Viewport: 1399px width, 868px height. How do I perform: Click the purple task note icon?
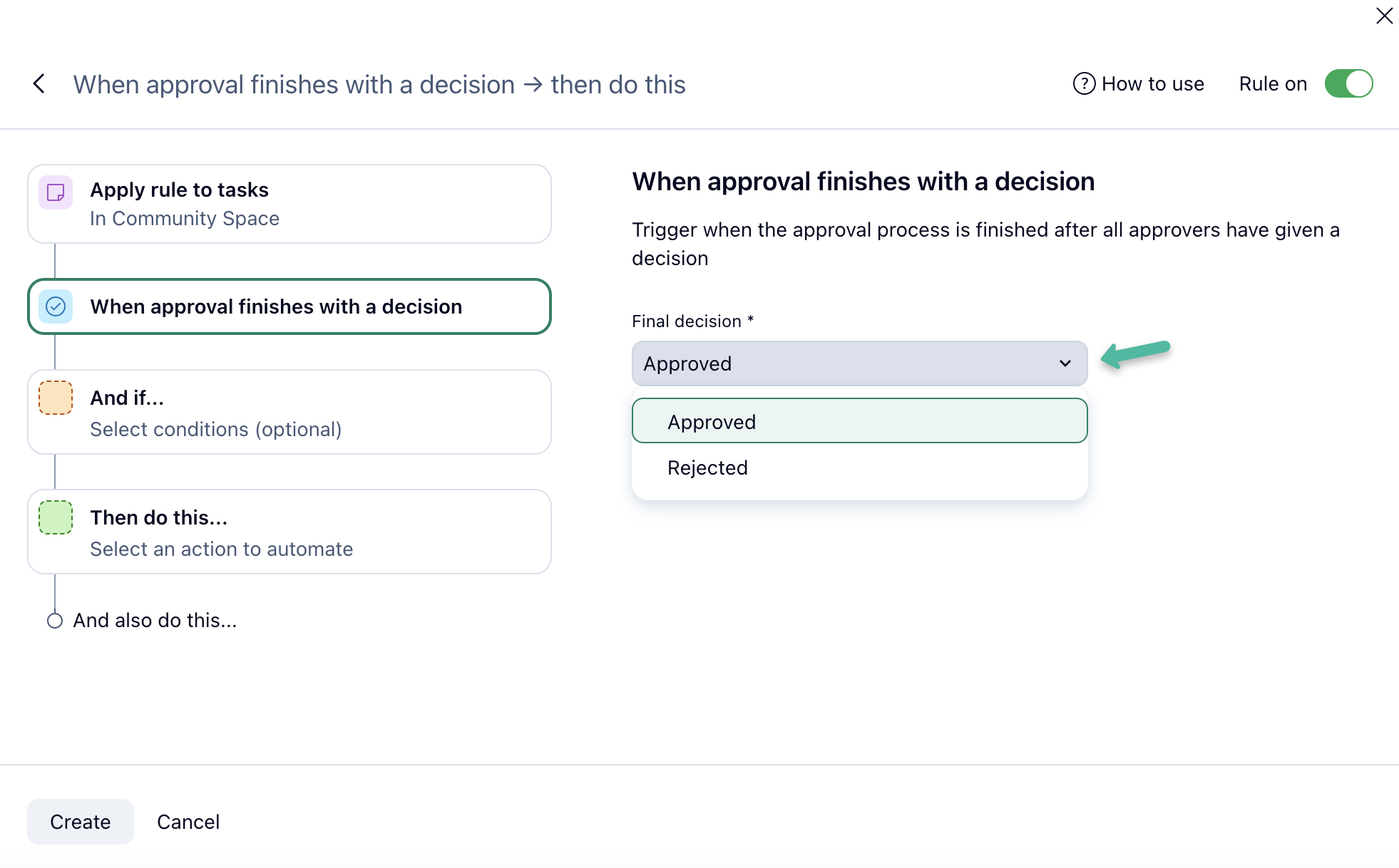[56, 192]
